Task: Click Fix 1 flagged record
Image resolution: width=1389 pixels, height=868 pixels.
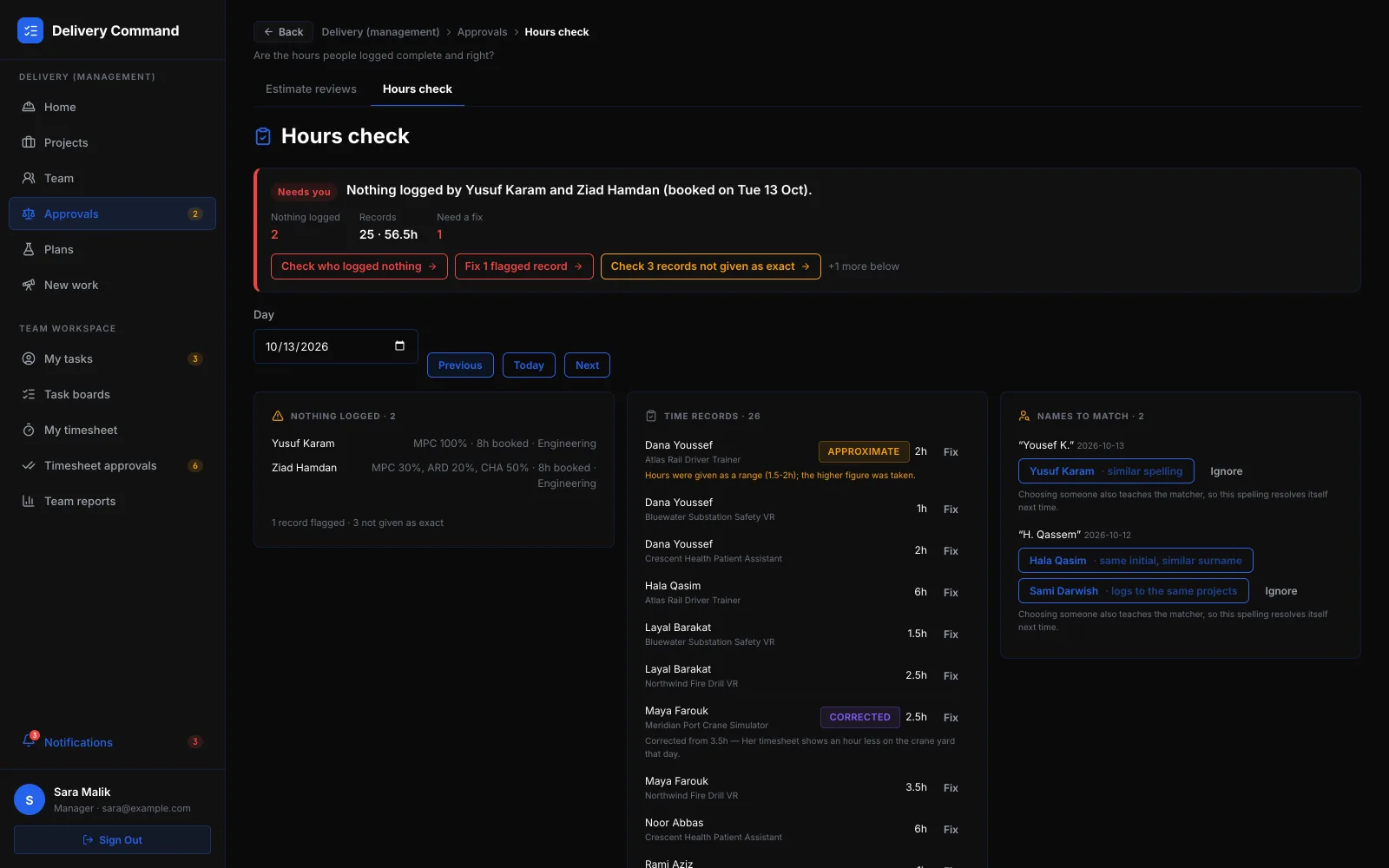Action: (524, 266)
